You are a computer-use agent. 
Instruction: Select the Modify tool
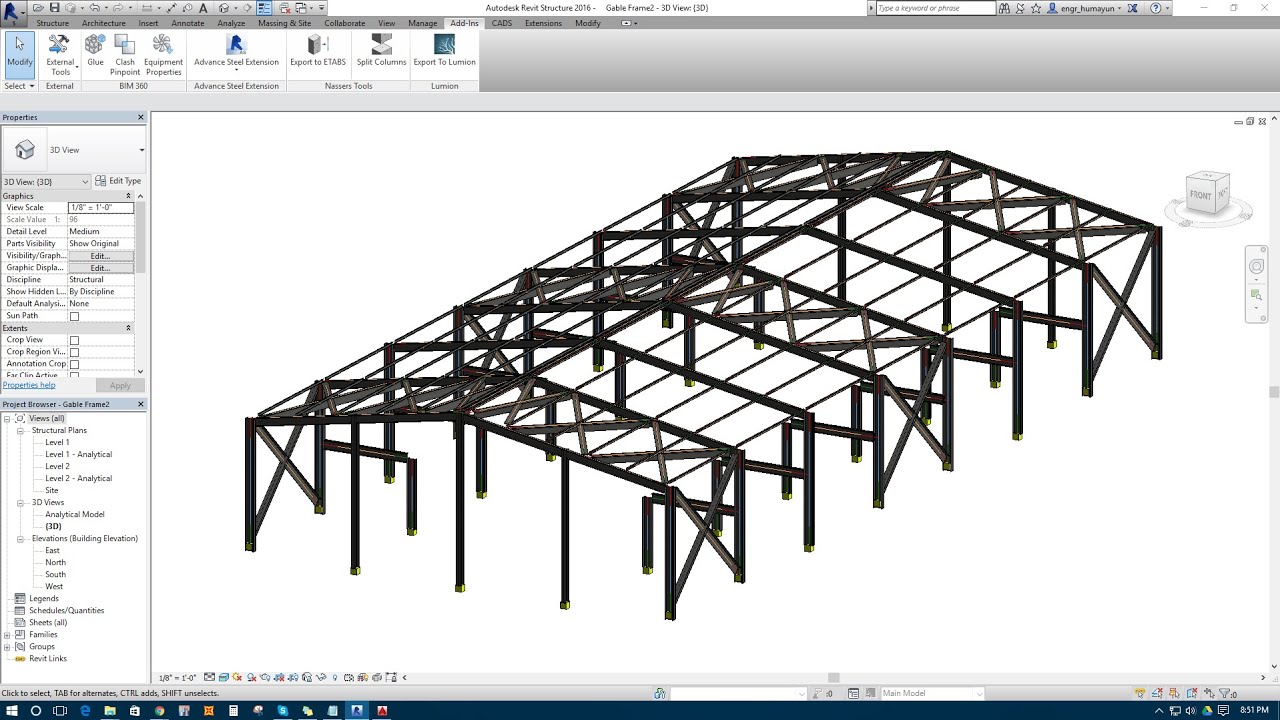[x=20, y=55]
